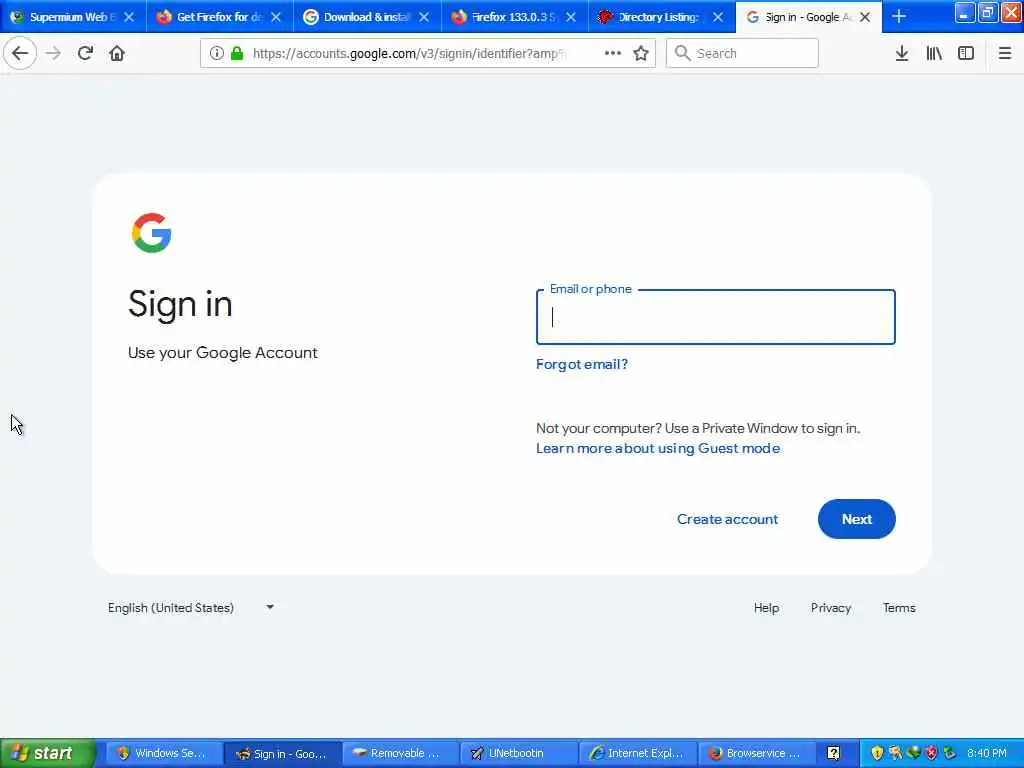Open page actions three-dot menu
This screenshot has height=768, width=1024.
pyautogui.click(x=613, y=54)
